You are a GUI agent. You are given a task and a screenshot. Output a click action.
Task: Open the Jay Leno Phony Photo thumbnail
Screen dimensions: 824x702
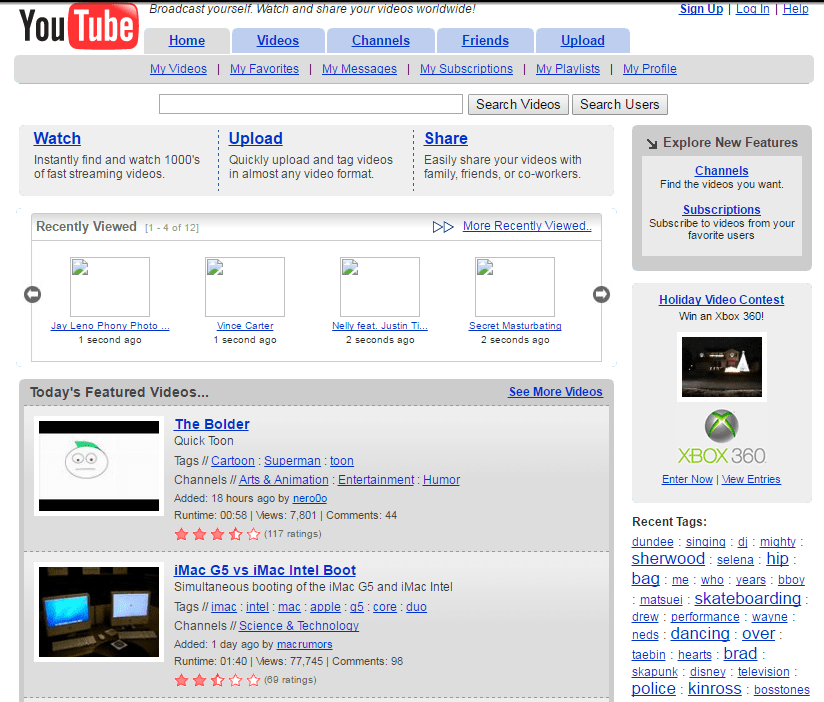pos(110,287)
